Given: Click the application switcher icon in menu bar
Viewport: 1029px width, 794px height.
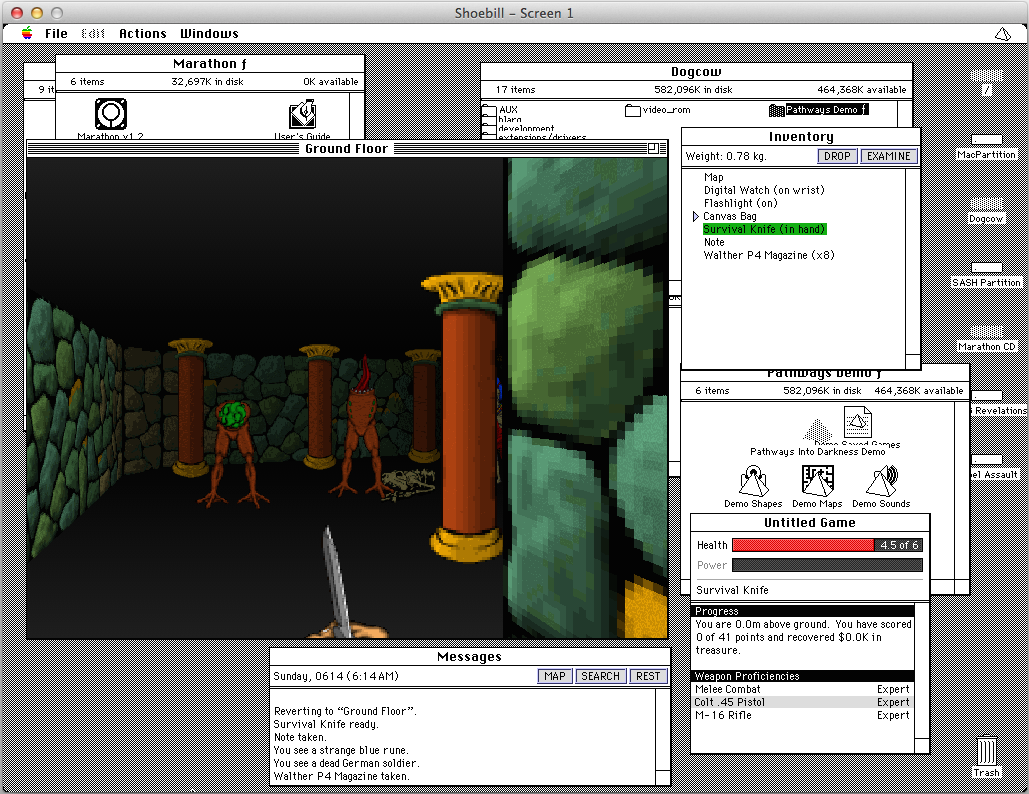Looking at the screenshot, I should tap(1003, 33).
